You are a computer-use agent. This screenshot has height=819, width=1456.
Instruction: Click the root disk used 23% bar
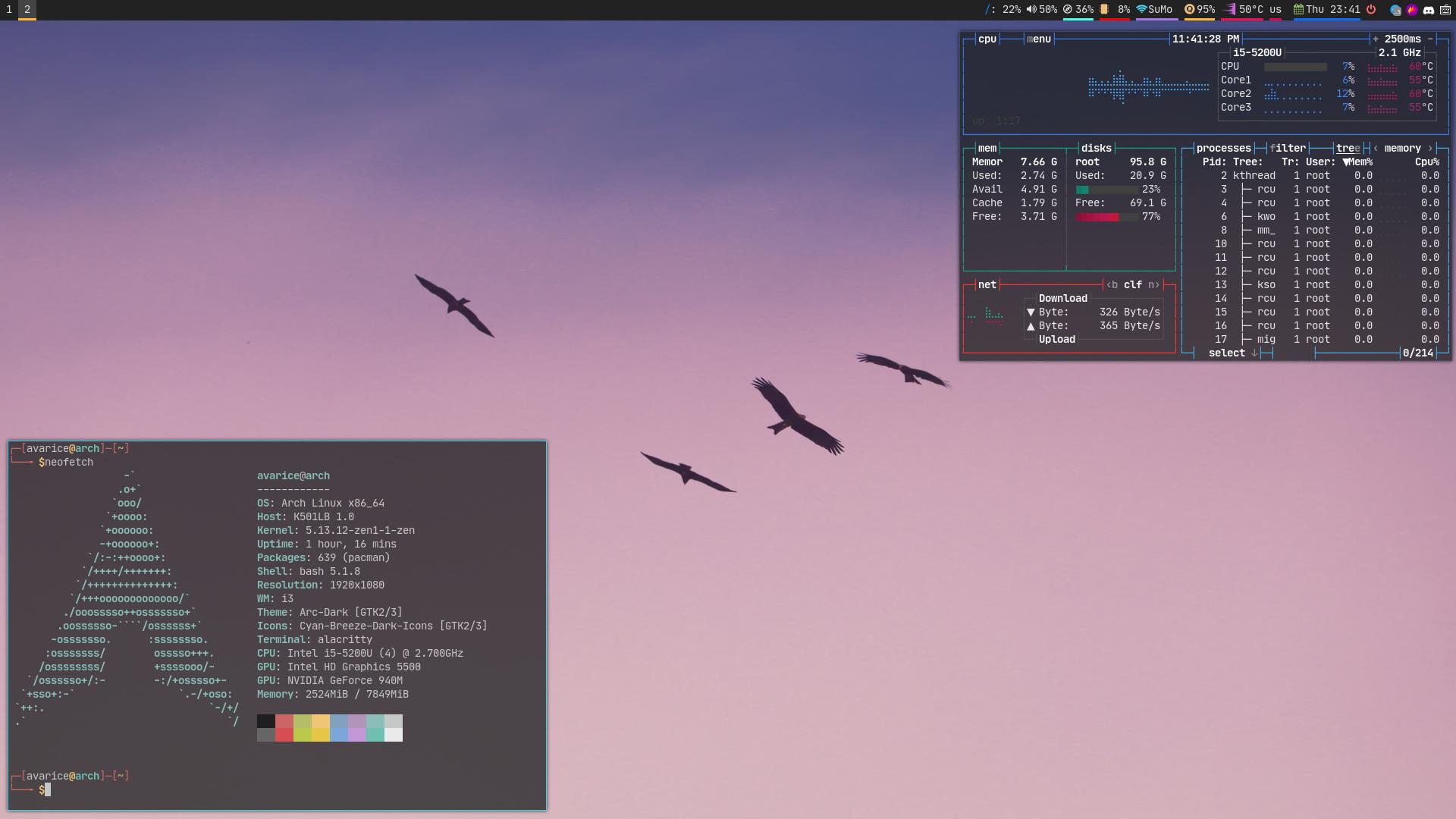[1106, 190]
